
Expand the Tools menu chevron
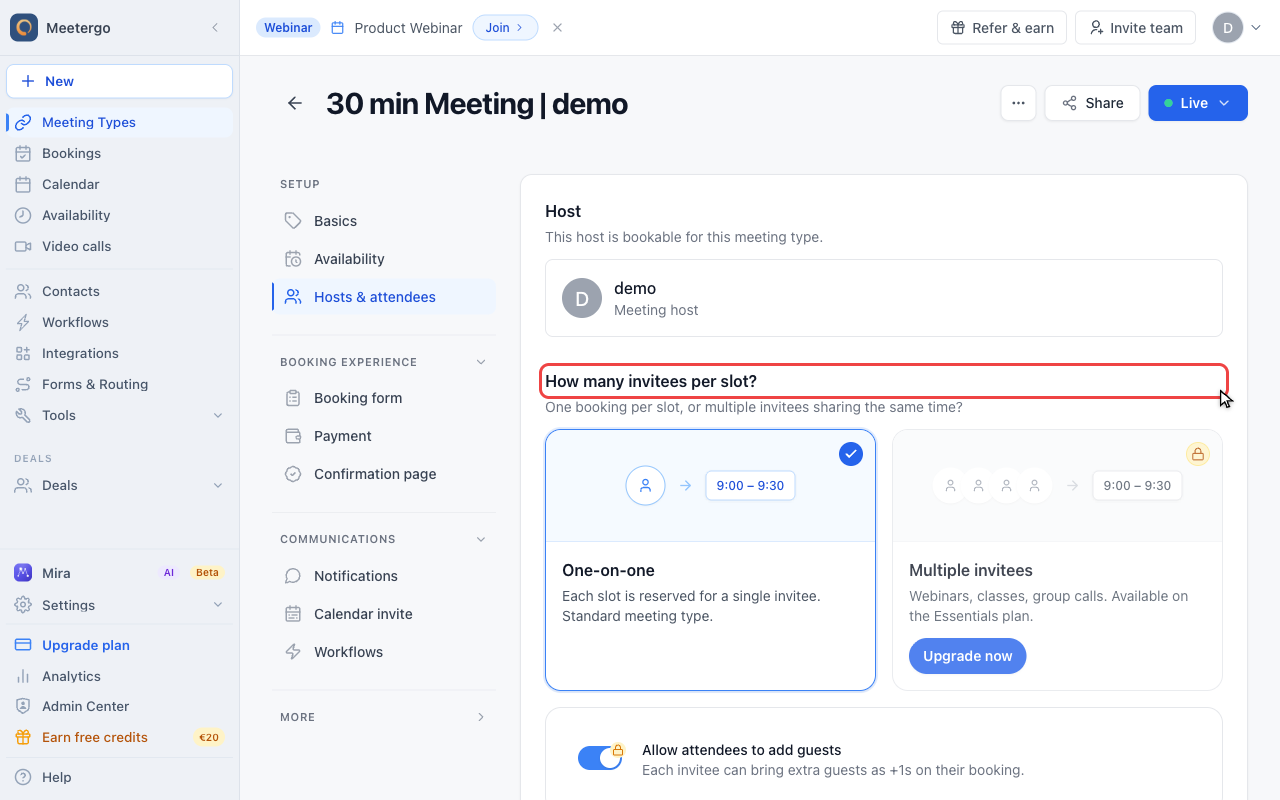click(x=218, y=415)
